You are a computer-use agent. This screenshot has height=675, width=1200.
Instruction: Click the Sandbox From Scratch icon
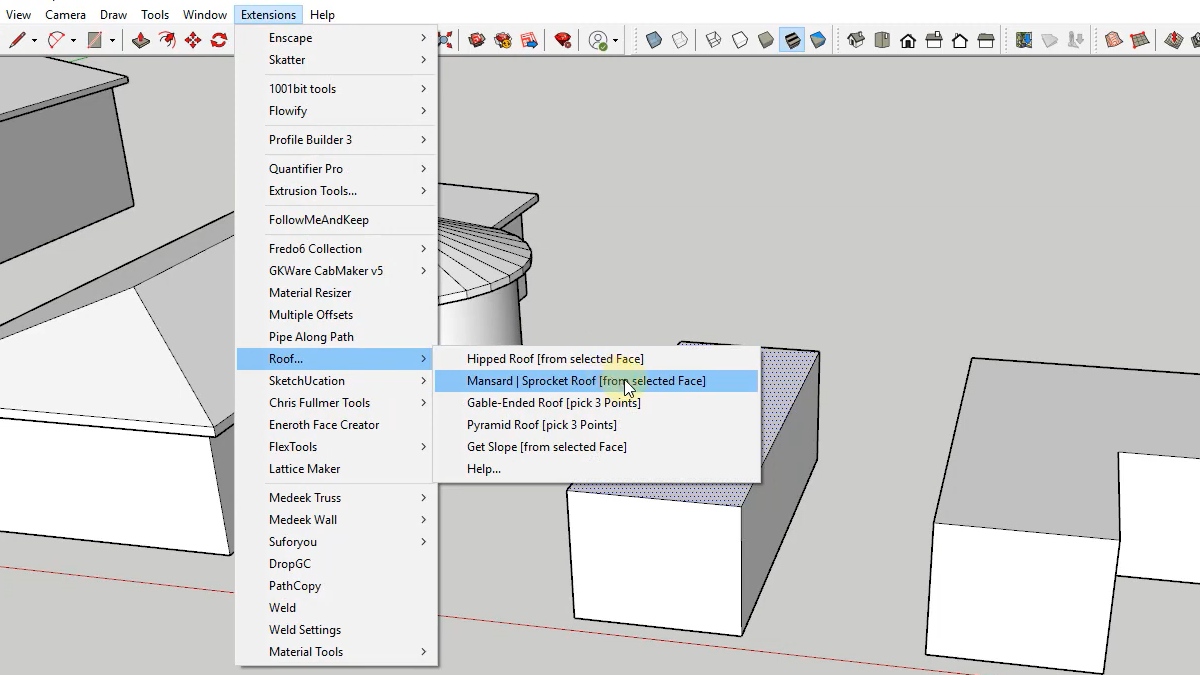1140,40
